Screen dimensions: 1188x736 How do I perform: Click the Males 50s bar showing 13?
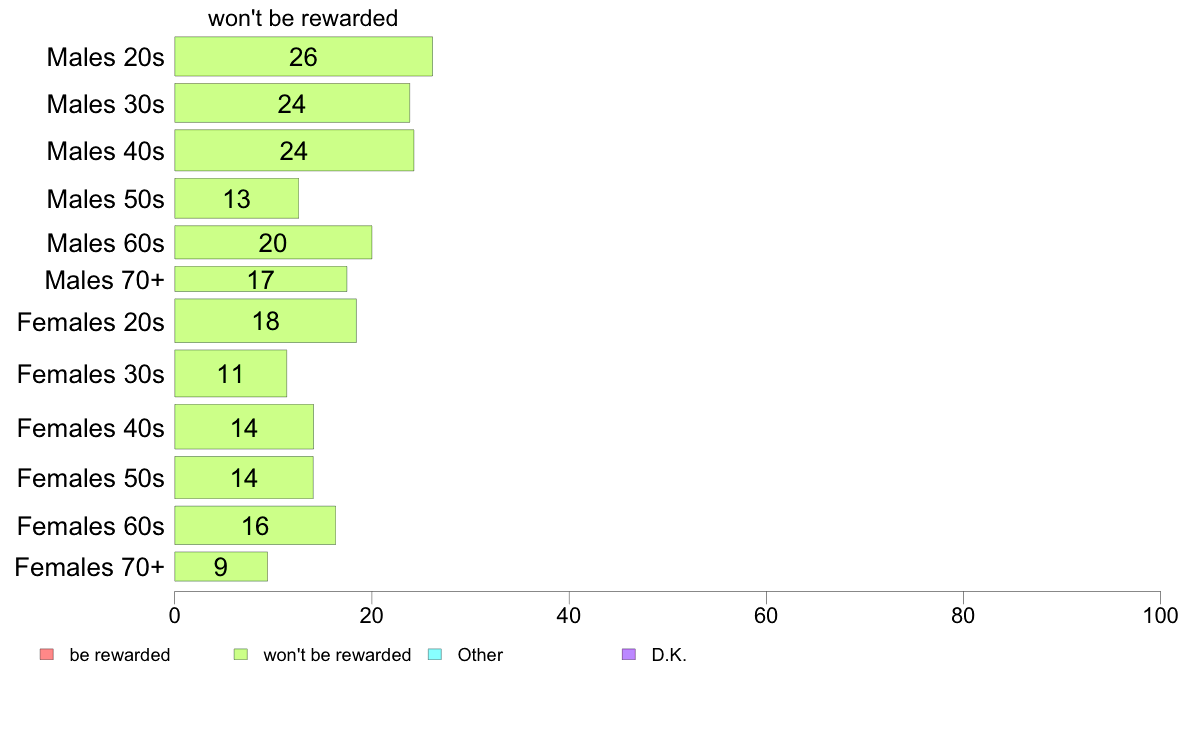click(236, 199)
